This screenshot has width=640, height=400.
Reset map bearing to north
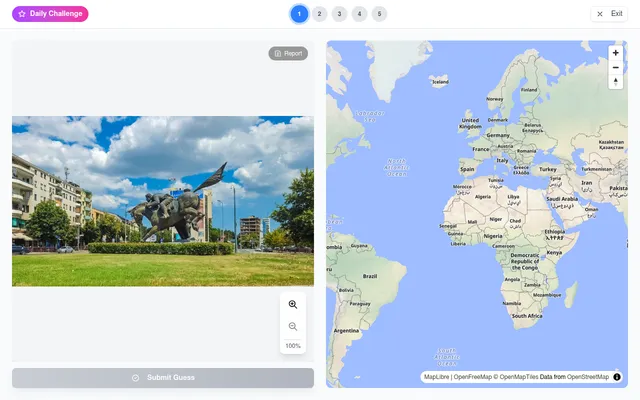coord(616,82)
